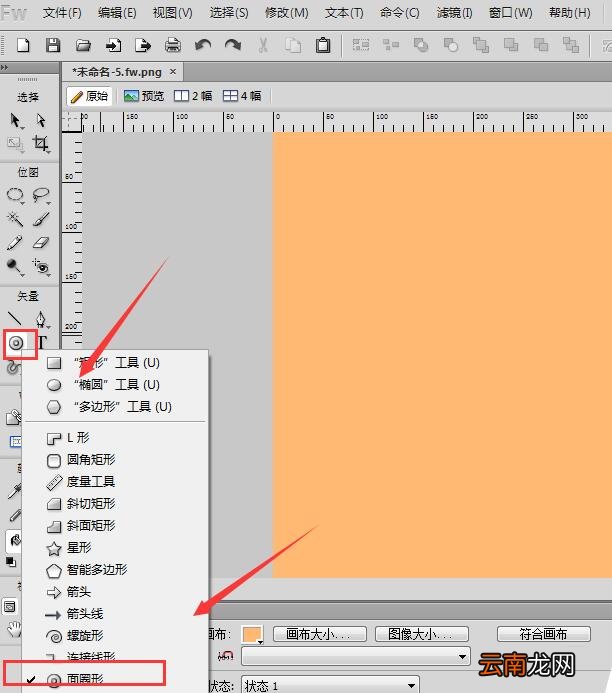Screen dimensions: 612x693
Task: Select the Pencil tool
Action: click(x=15, y=242)
